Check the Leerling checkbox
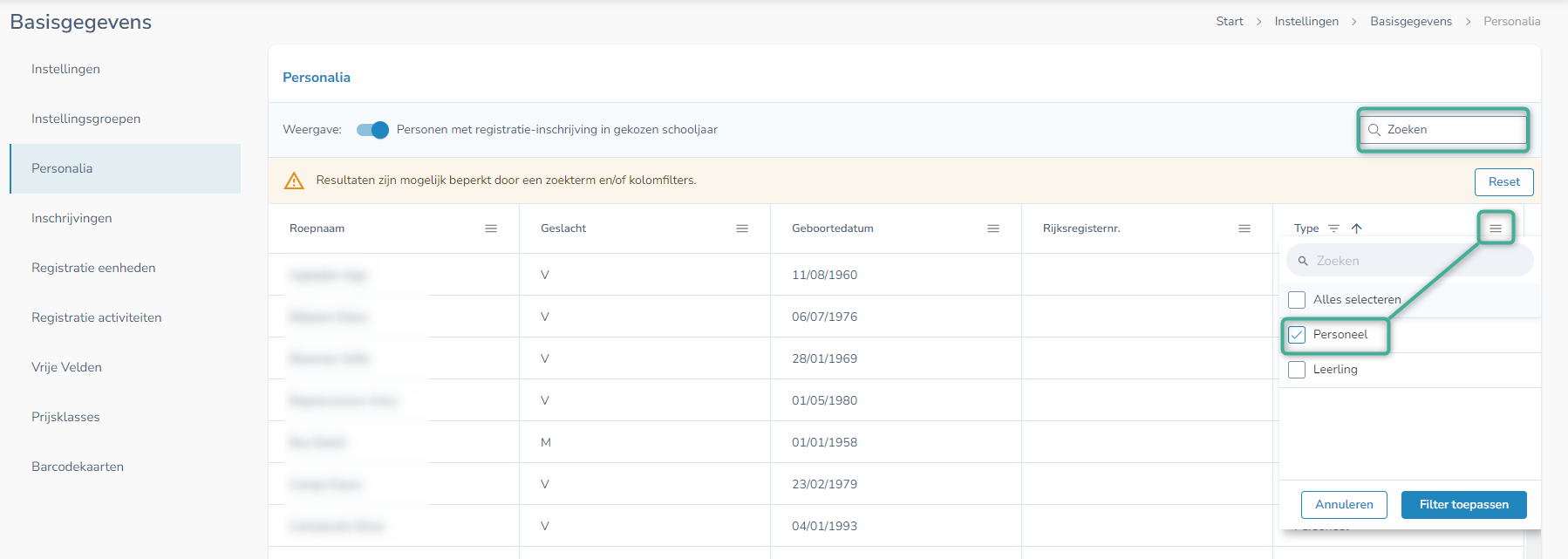1568x559 pixels. pos(1297,370)
